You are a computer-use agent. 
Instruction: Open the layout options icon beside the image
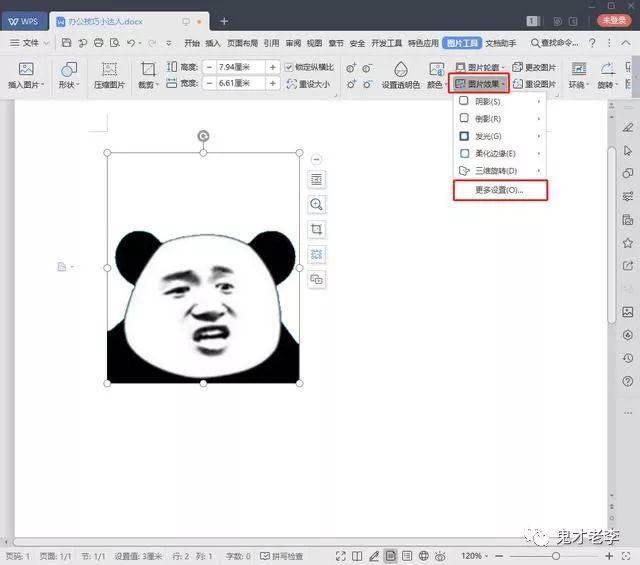[317, 179]
